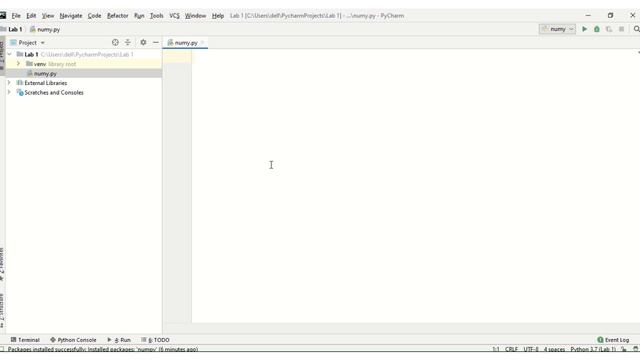Click the Structure side tool window tab
This screenshot has width=640, height=360.
[x=2, y=310]
